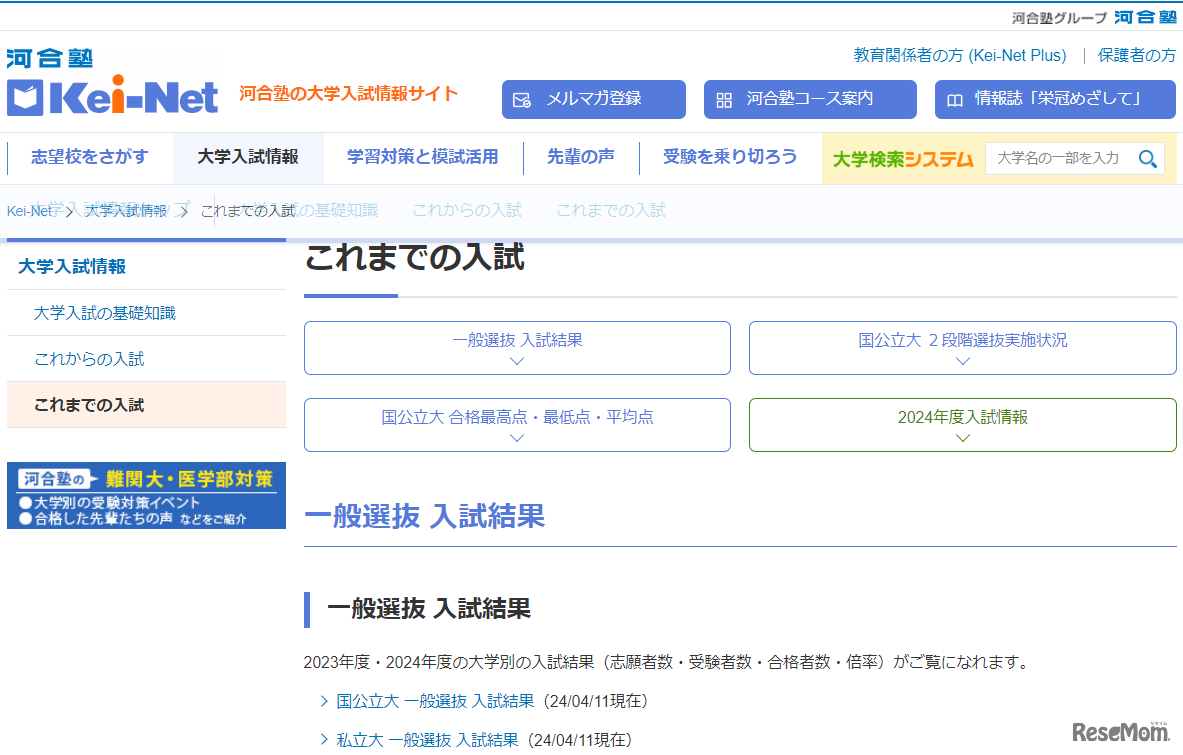Open 教育関係者の方 (Kei-Net Plus) link
The height and width of the screenshot is (755, 1183).
click(959, 56)
